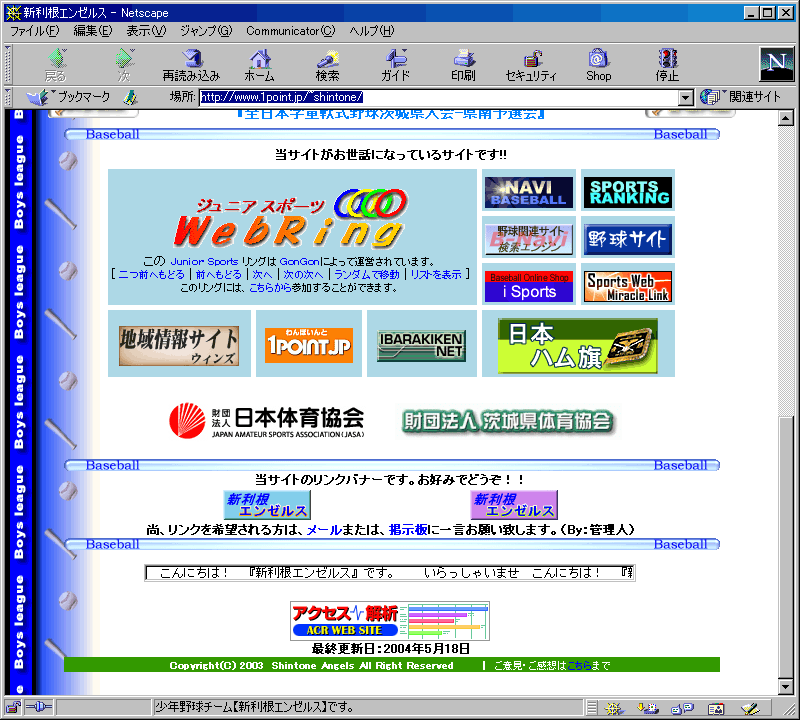Click the vertical scrollbar thumb
The width and height of the screenshot is (800, 720).
click(x=786, y=548)
